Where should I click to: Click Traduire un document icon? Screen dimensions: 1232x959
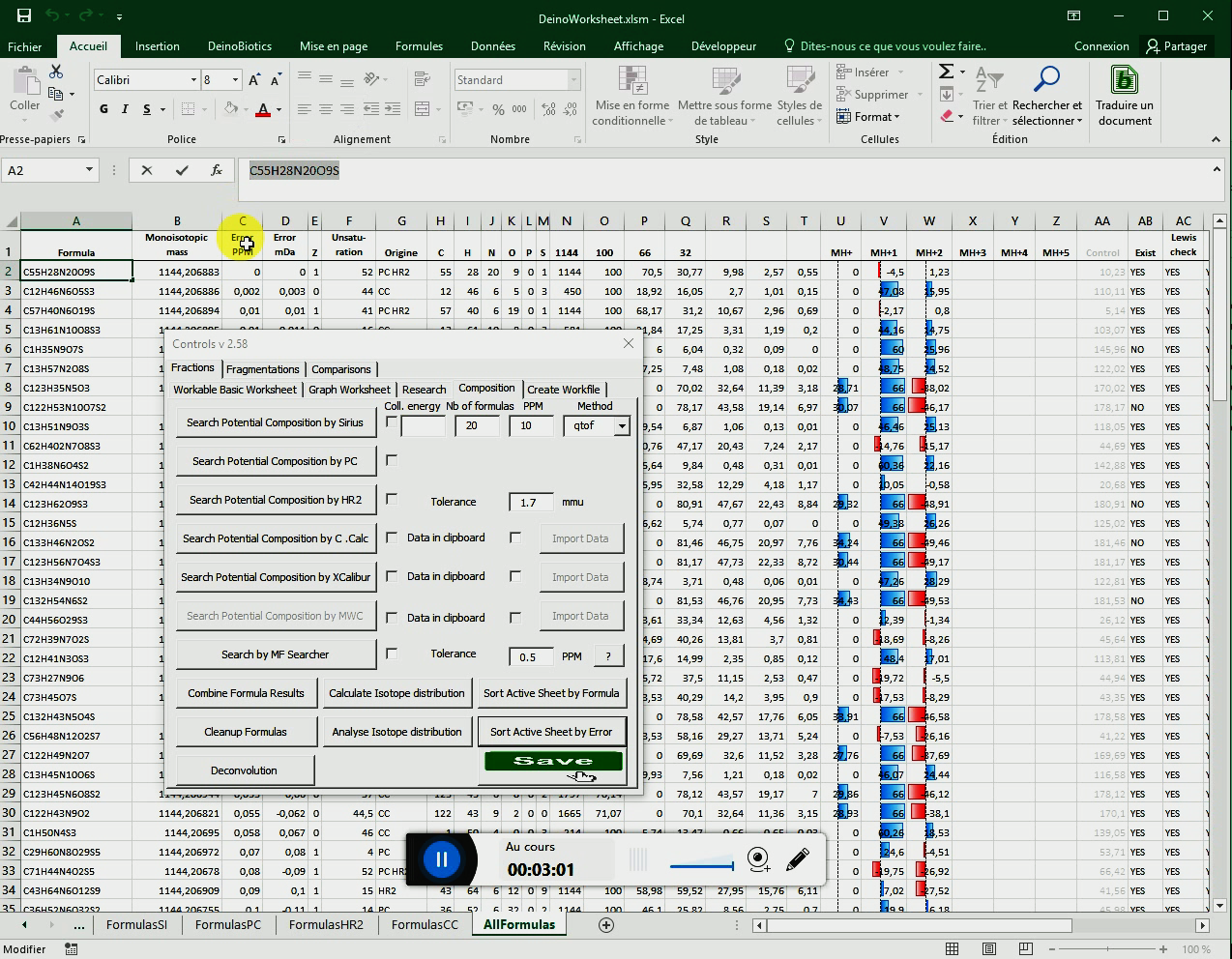(x=1125, y=97)
